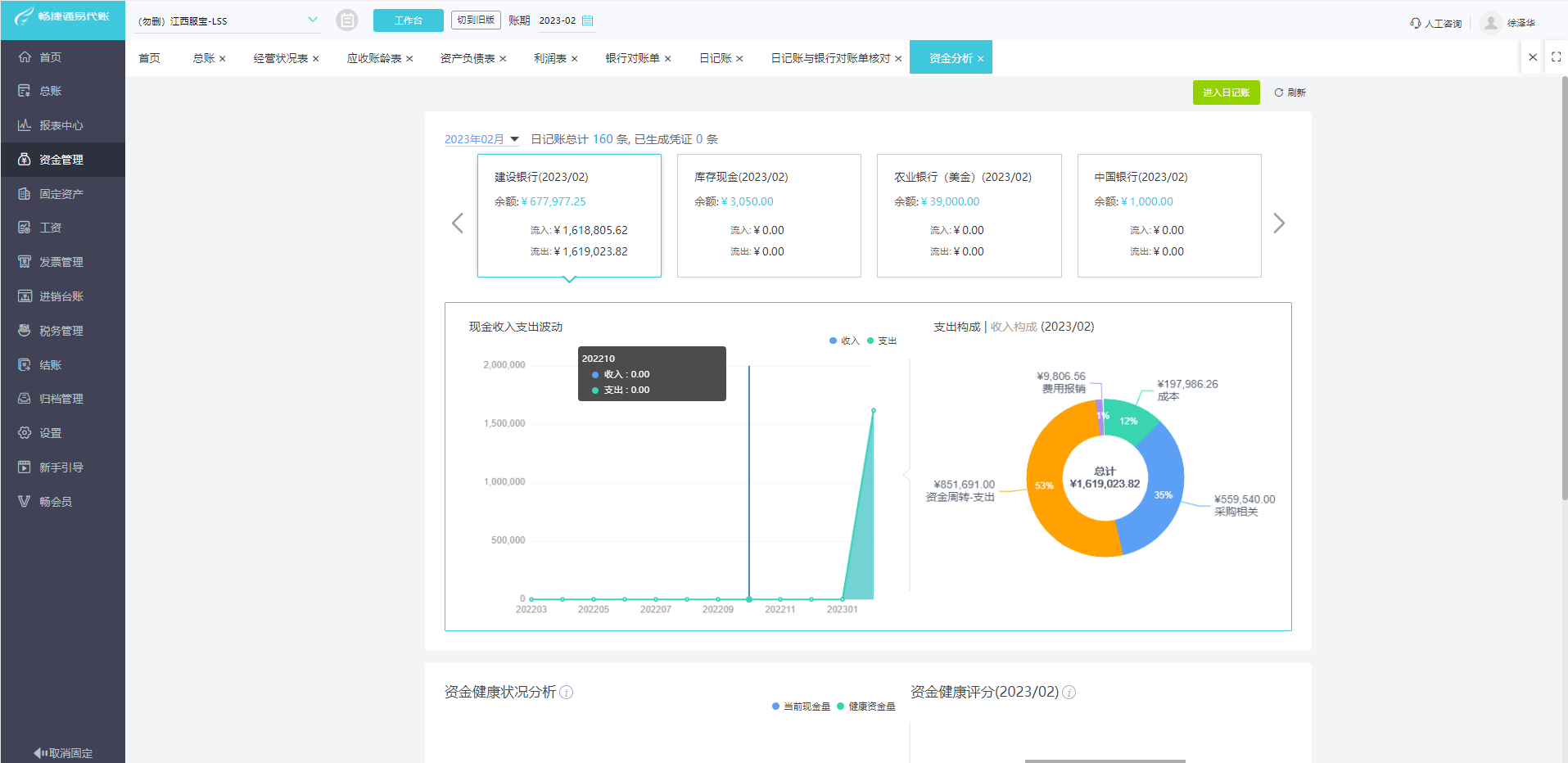
Task: Click the right arrow to see more bank cards
Action: click(1279, 223)
